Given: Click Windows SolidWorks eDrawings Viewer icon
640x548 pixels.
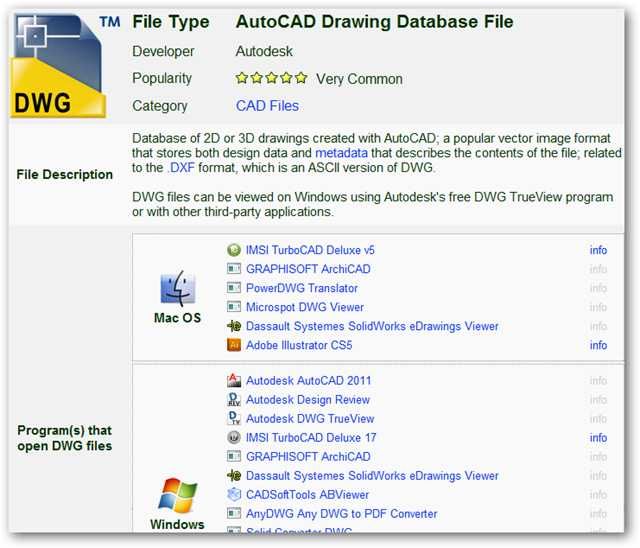Looking at the screenshot, I should [x=234, y=475].
